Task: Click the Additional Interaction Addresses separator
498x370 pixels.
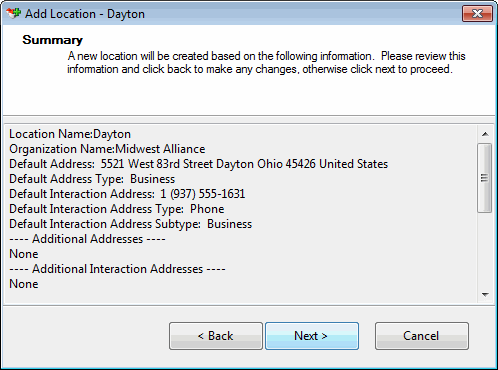Action: tap(117, 269)
